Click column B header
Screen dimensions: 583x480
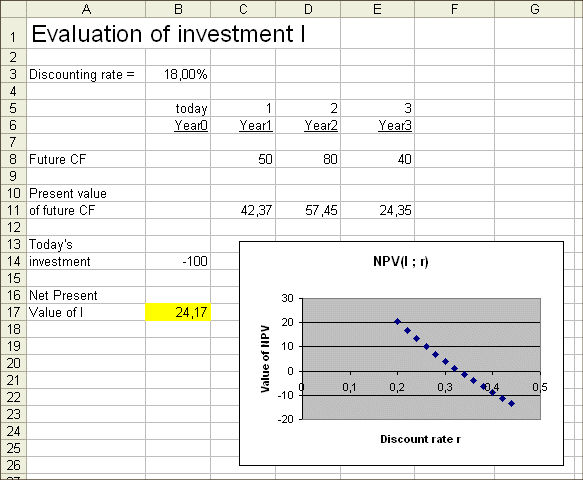coord(178,9)
